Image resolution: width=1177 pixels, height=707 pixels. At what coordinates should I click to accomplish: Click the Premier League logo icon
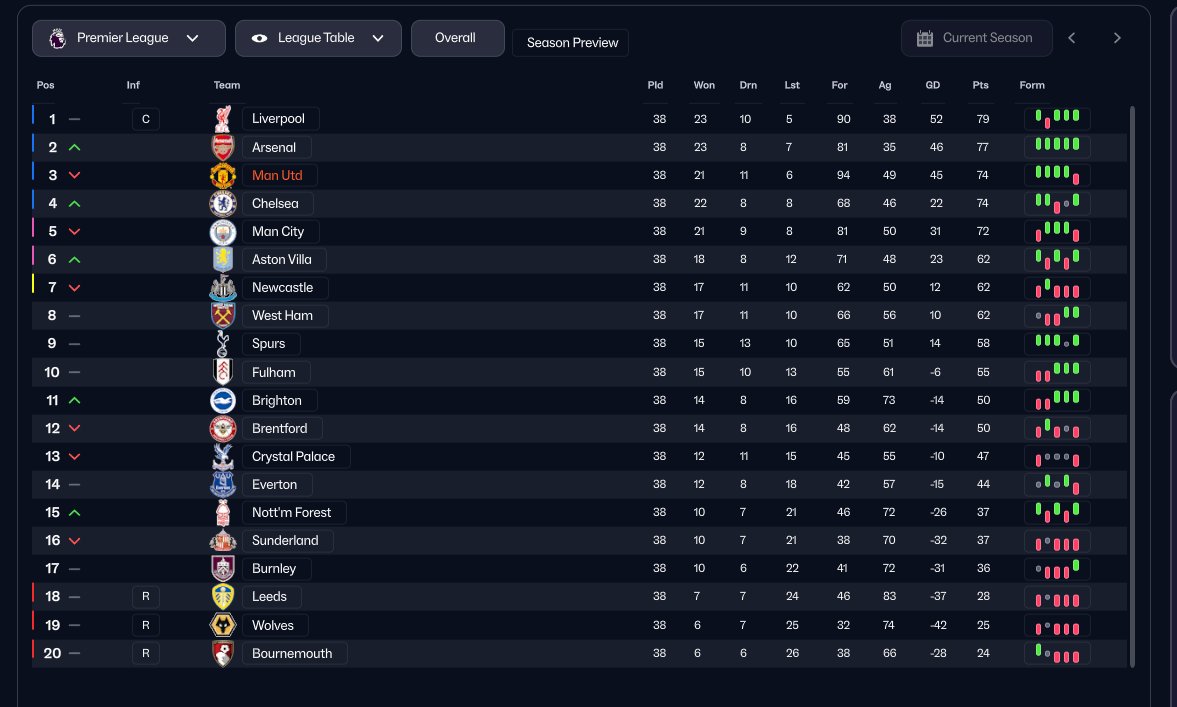tap(58, 38)
